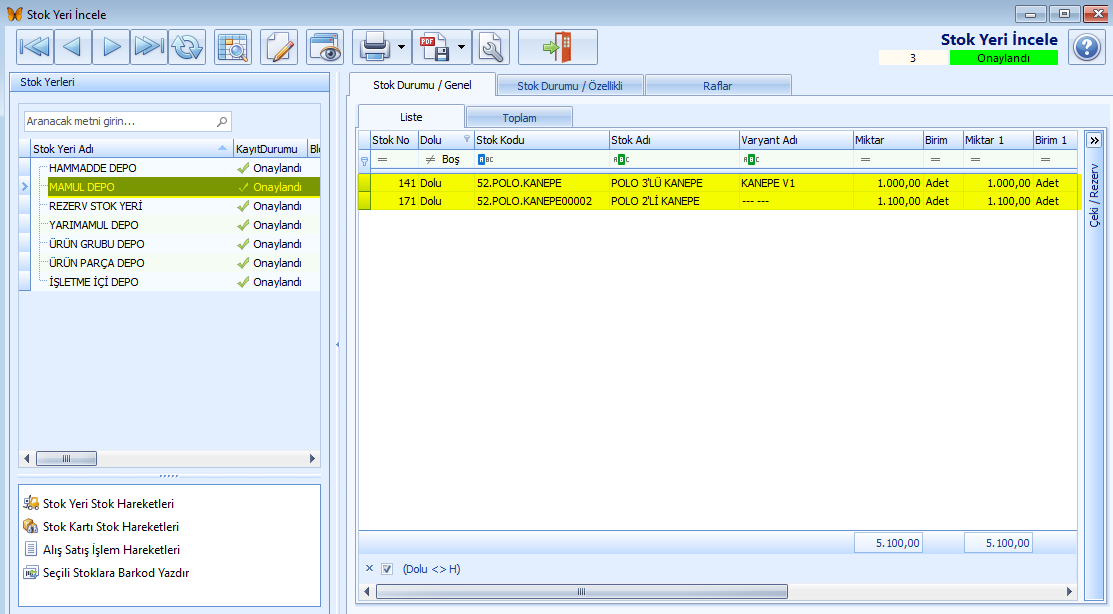Open the edit record pencil icon
The width and height of the screenshot is (1113, 614).
tap(279, 47)
